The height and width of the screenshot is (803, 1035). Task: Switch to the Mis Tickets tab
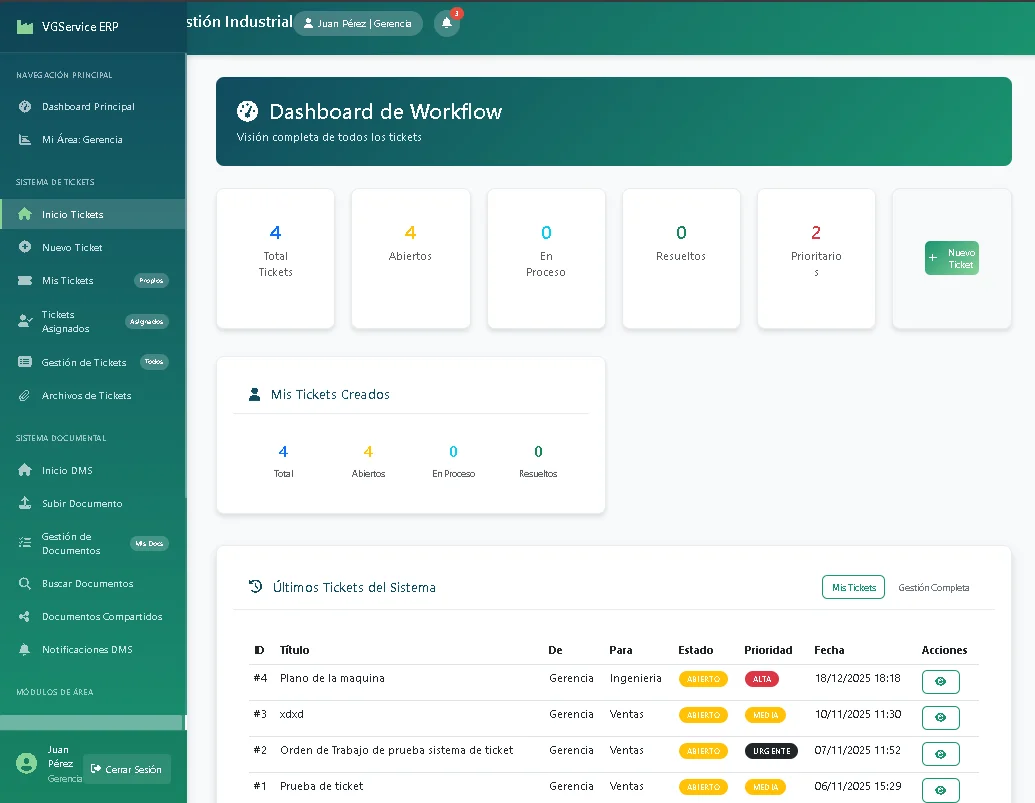click(852, 587)
